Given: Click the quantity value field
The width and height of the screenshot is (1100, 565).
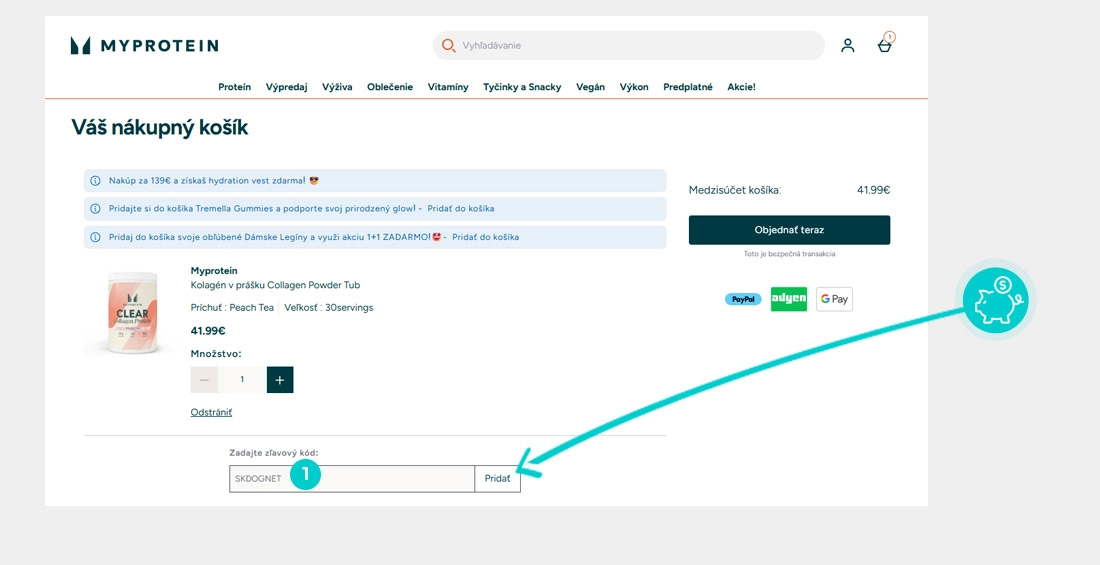Looking at the screenshot, I should point(242,380).
